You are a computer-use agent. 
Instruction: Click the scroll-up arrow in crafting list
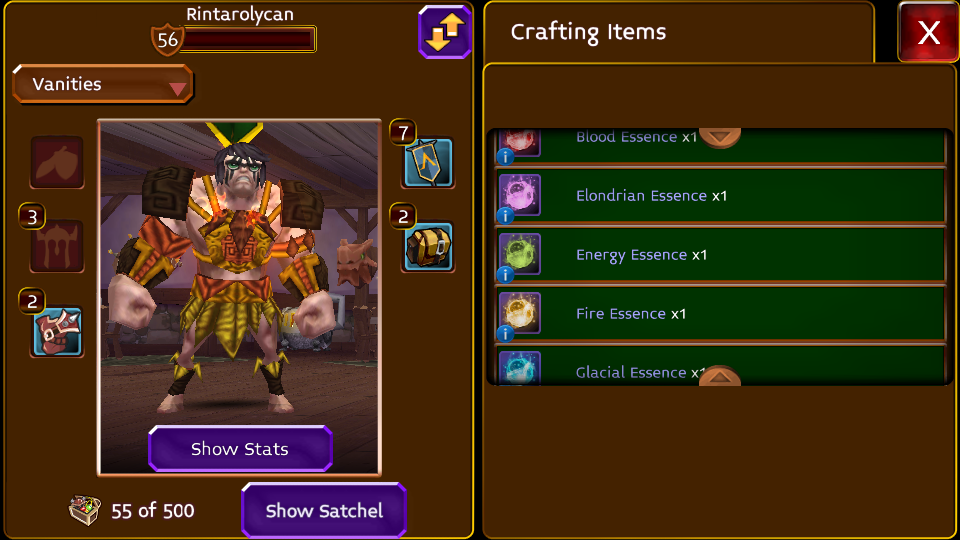[x=720, y=375]
